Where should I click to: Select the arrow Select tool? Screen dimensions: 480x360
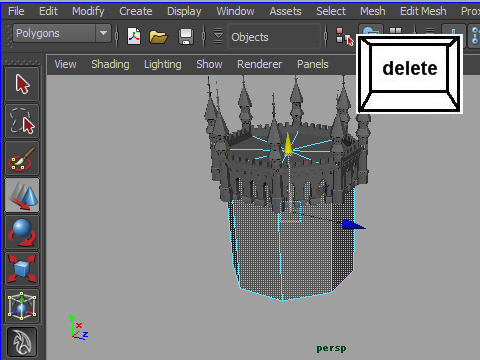(x=22, y=84)
